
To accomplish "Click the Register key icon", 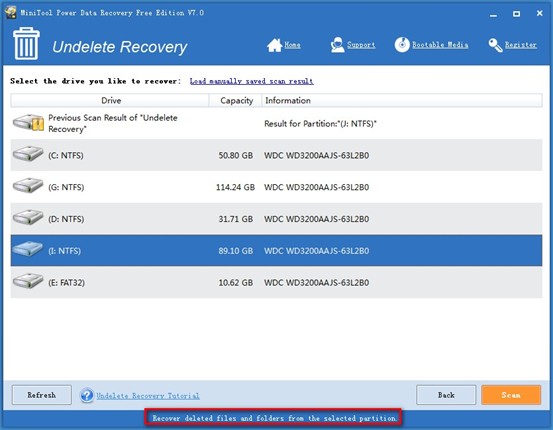I will click(496, 45).
